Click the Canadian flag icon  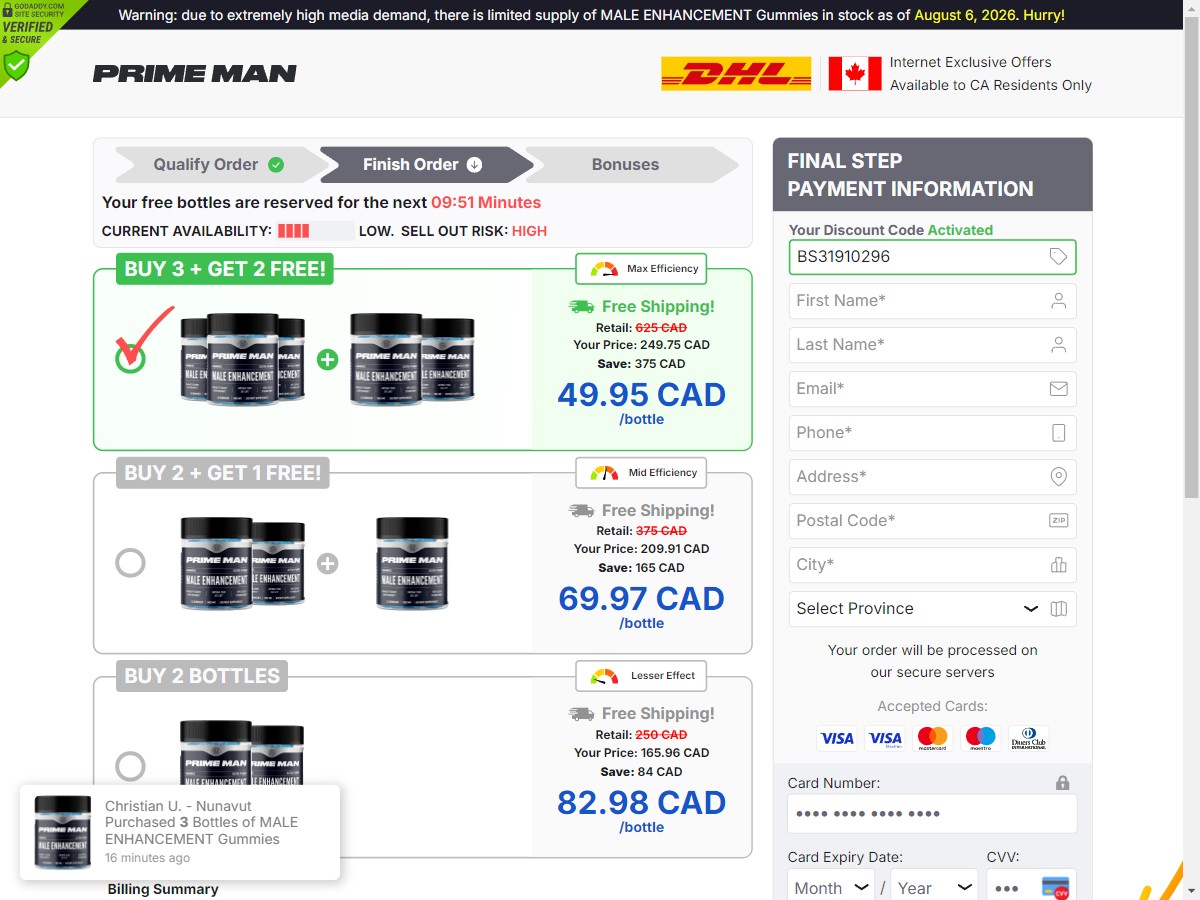[855, 73]
